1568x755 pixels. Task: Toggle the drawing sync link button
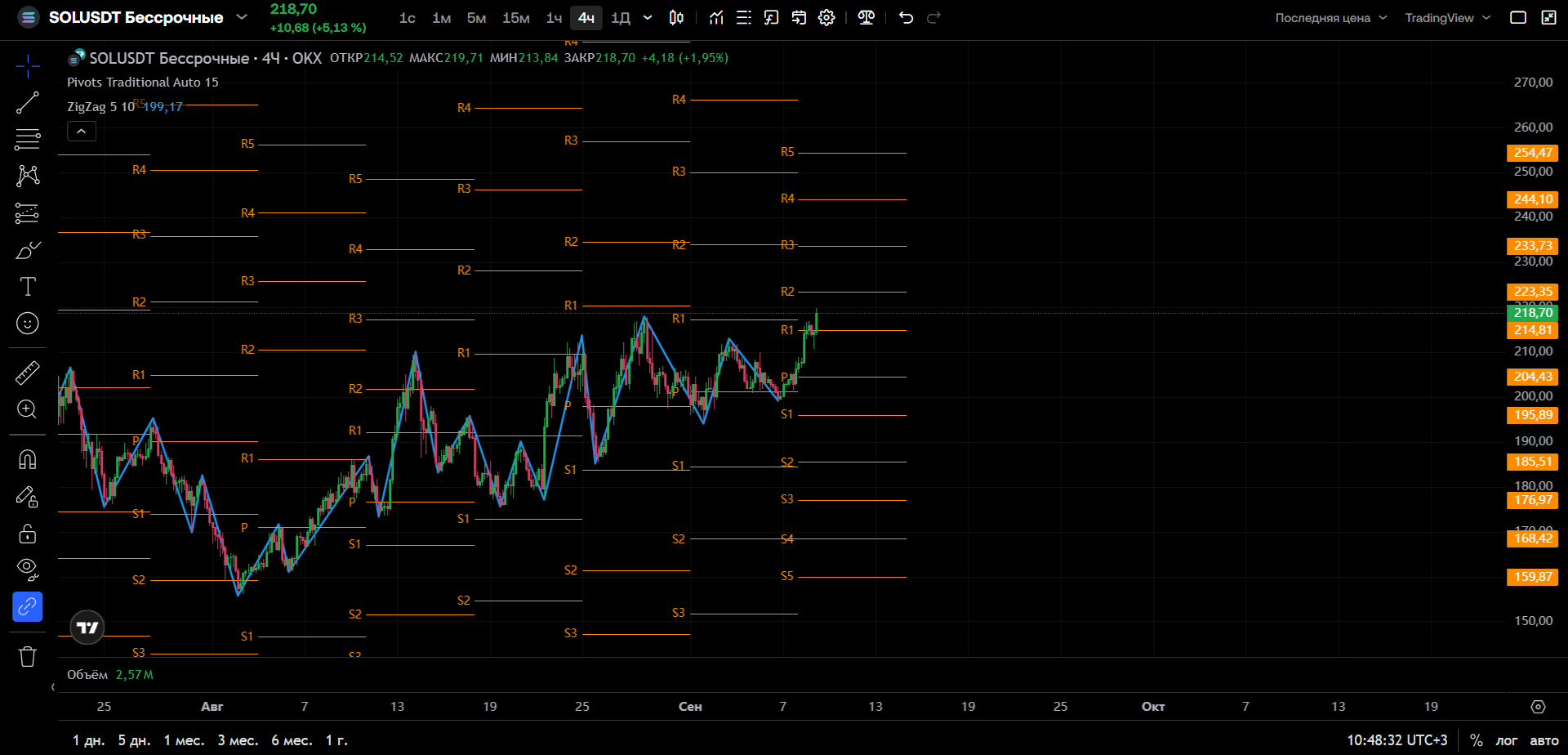click(x=28, y=606)
